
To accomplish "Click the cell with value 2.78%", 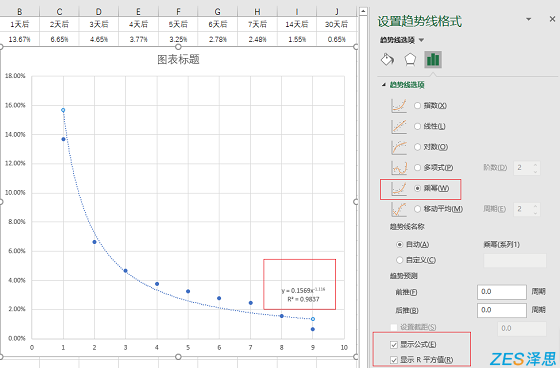I will [218, 39].
